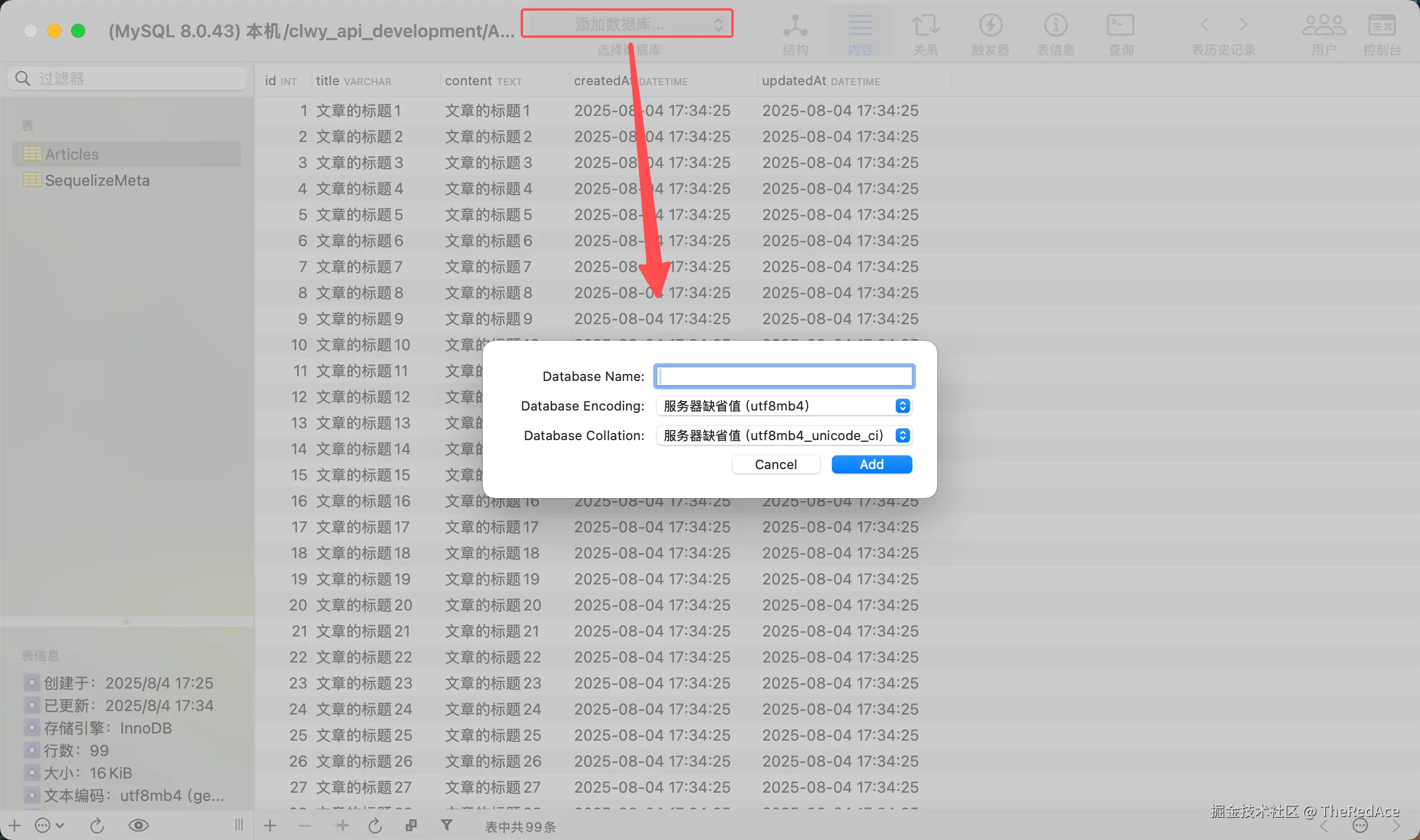Click the Database Name text field
1420x840 pixels.
click(784, 376)
